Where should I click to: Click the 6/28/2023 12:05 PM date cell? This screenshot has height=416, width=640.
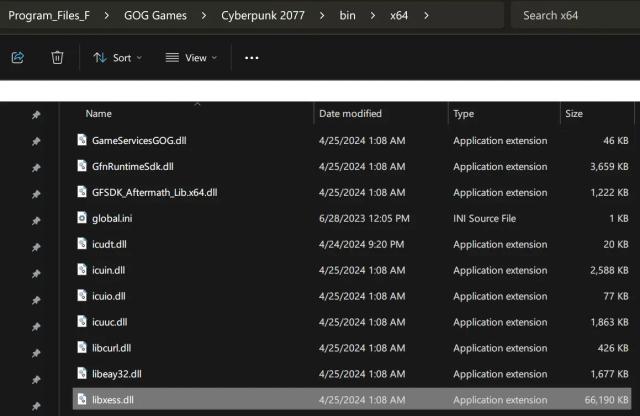[x=364, y=218]
